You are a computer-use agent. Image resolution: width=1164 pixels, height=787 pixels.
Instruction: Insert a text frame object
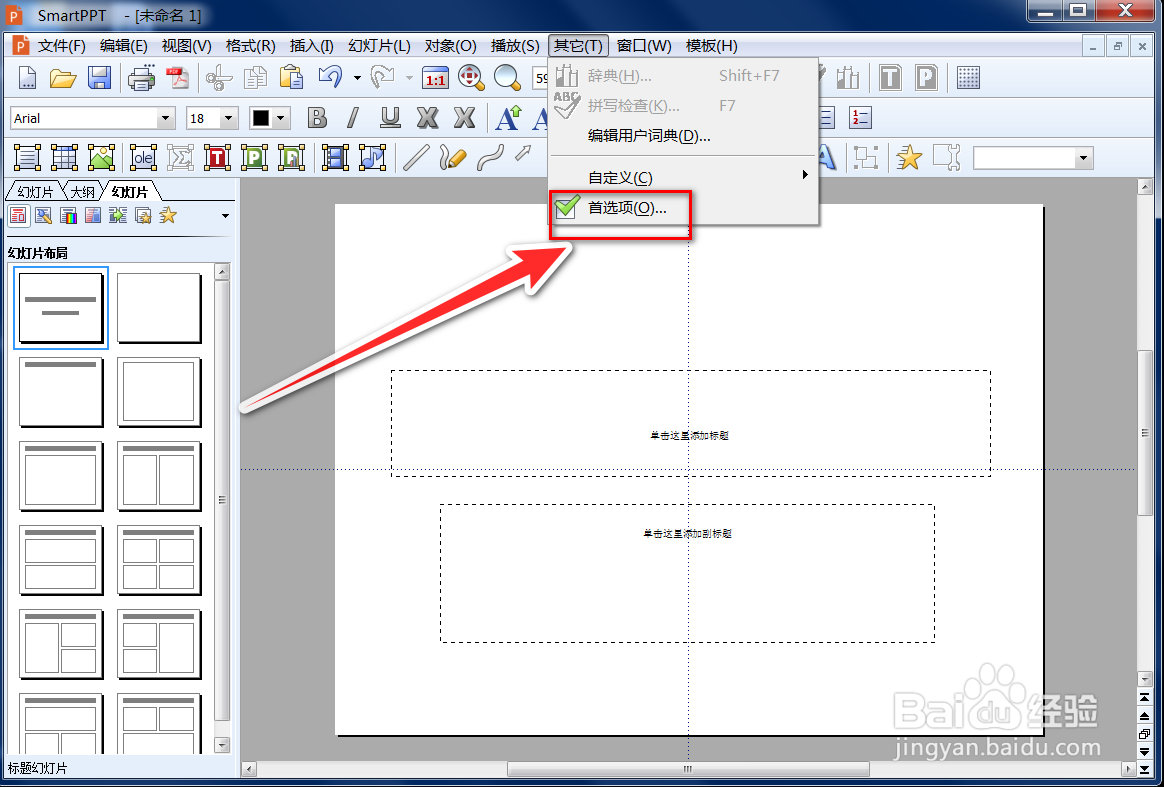click(x=27, y=157)
